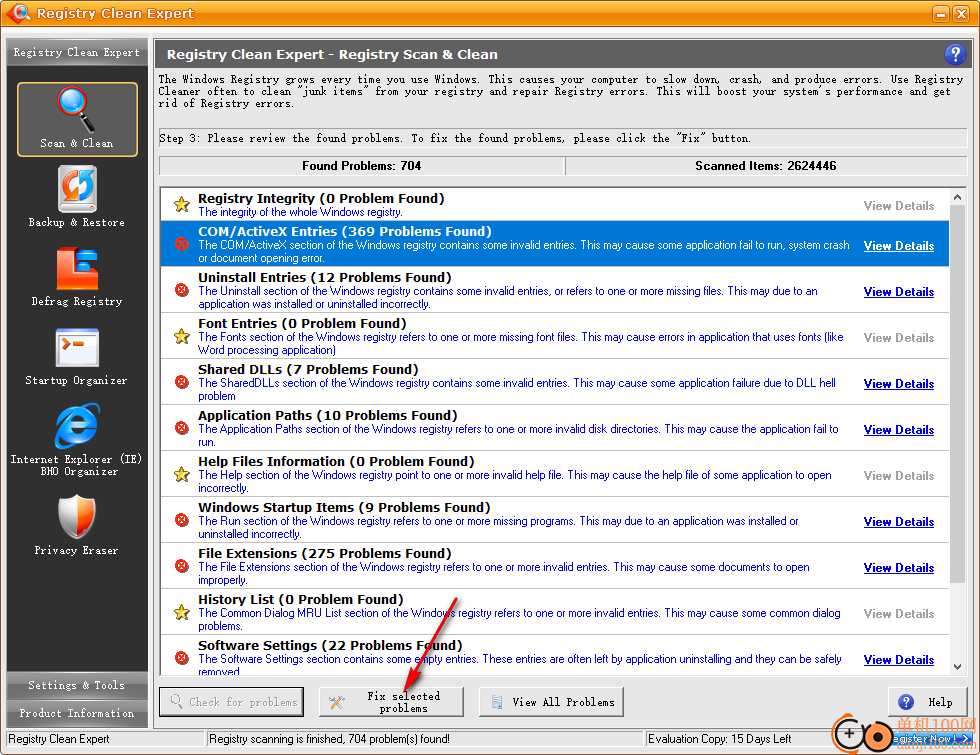Click red error icon for Uninstall Entries
The width and height of the screenshot is (980, 755).
click(182, 290)
